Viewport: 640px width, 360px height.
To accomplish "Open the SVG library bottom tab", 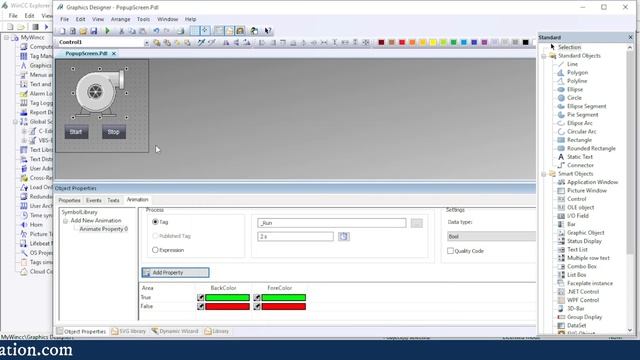I will click(129, 331).
